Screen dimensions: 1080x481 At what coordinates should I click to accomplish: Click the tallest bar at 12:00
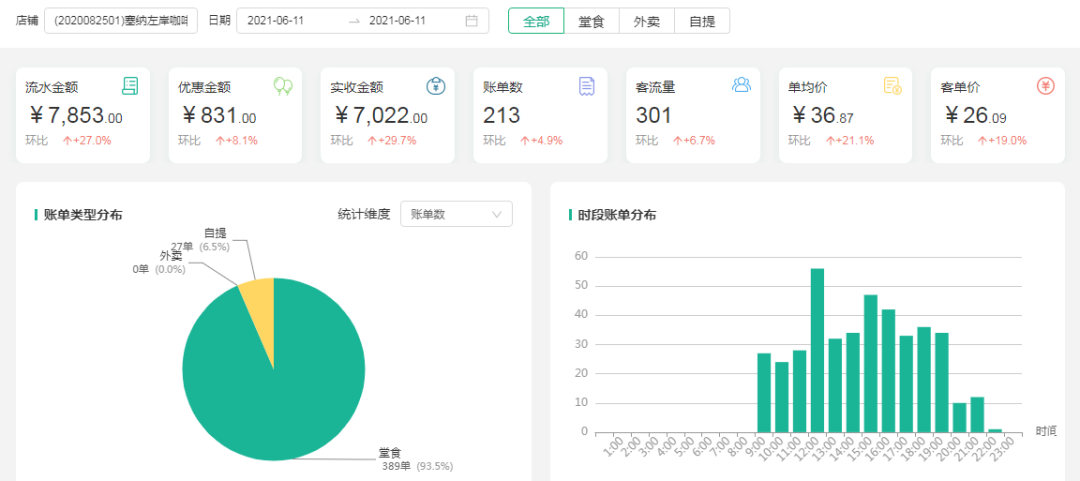pyautogui.click(x=817, y=350)
